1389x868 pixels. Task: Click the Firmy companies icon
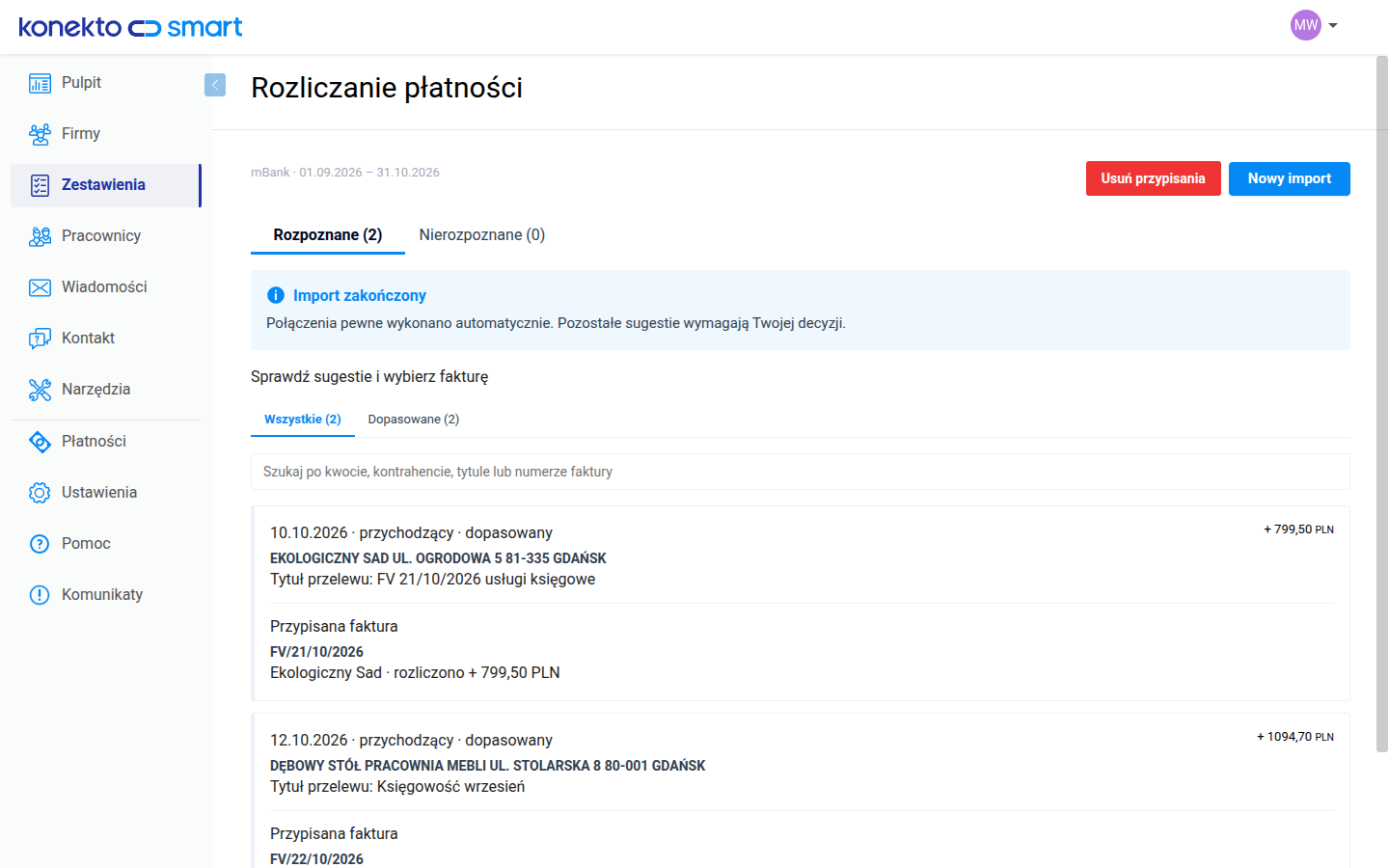coord(40,134)
